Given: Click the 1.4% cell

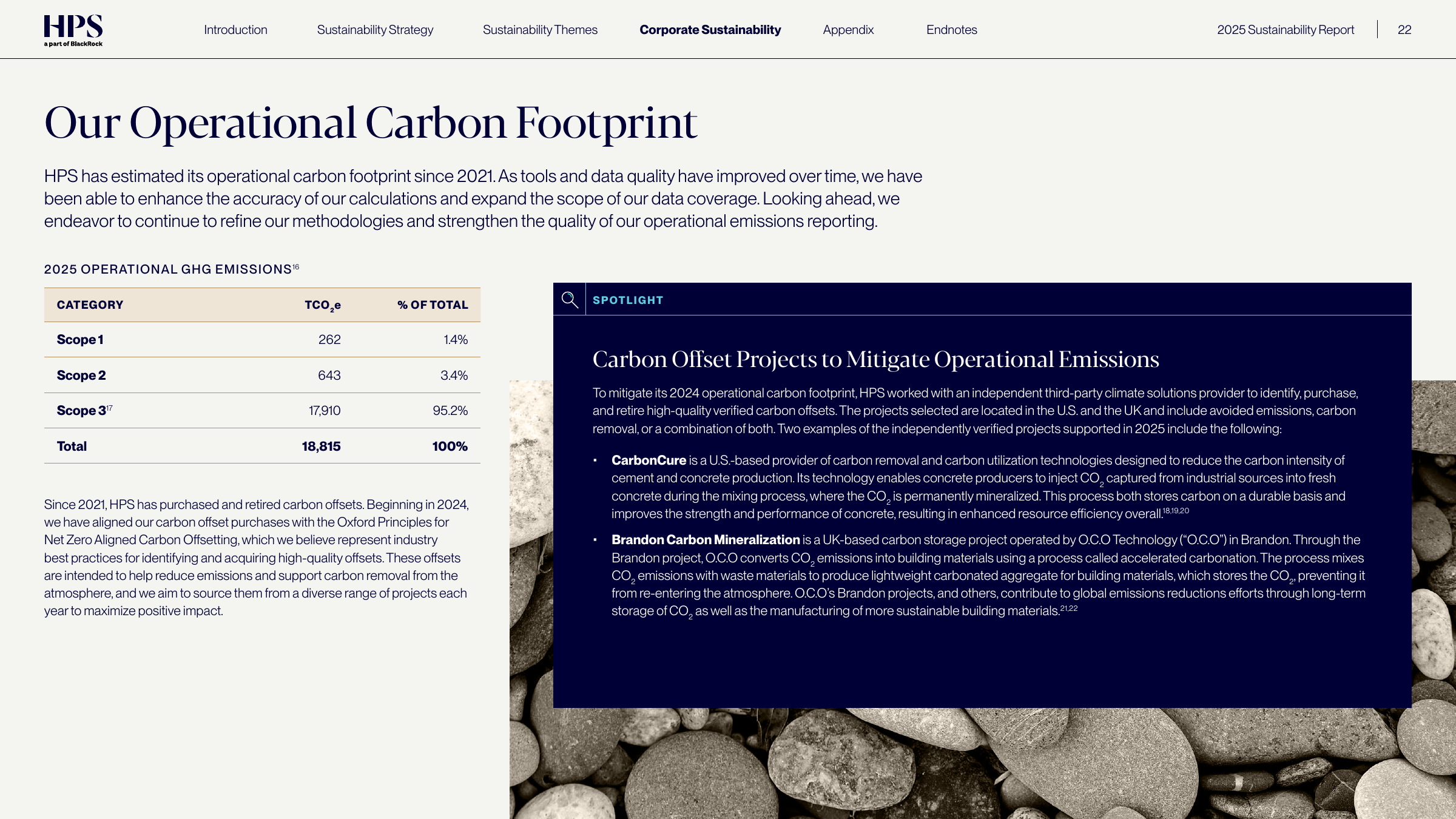Looking at the screenshot, I should click(x=456, y=340).
